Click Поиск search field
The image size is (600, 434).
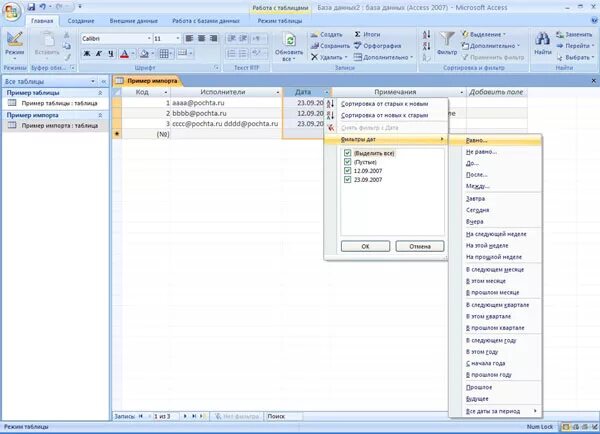click(284, 416)
